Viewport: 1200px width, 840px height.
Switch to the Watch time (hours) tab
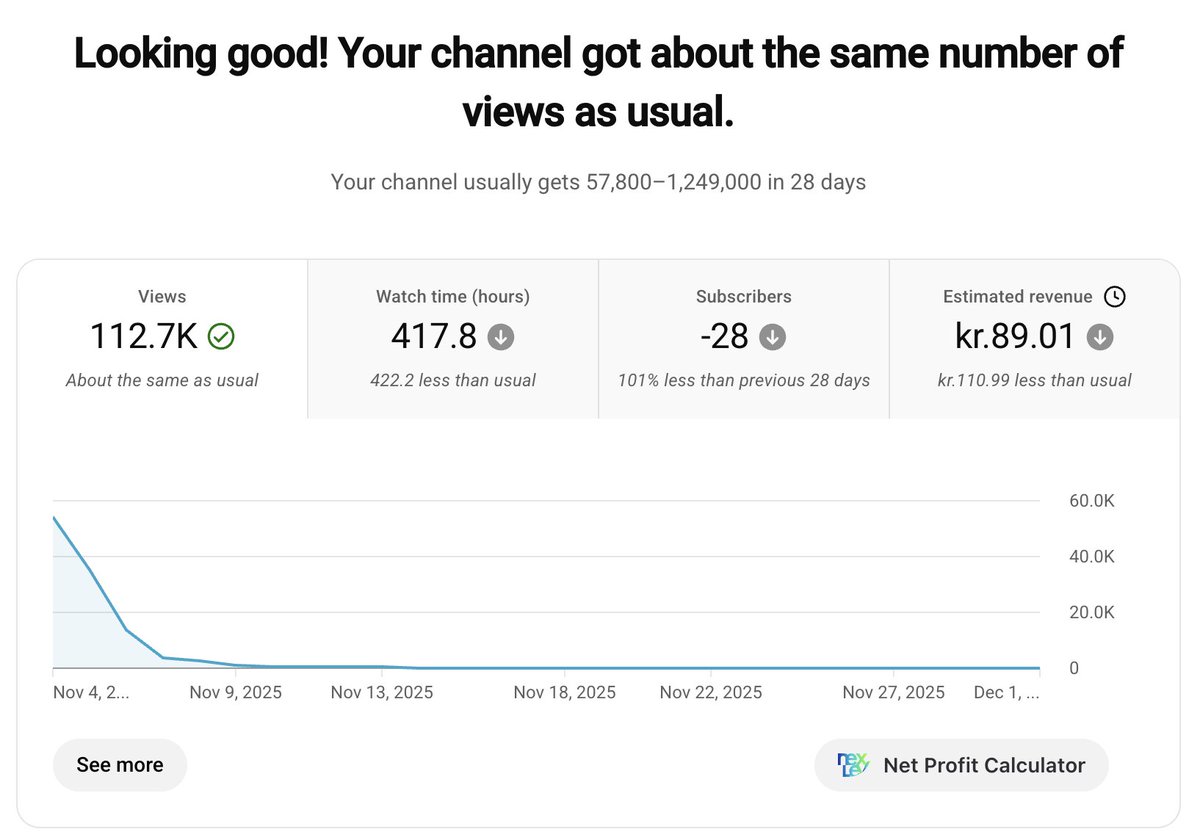(x=453, y=339)
